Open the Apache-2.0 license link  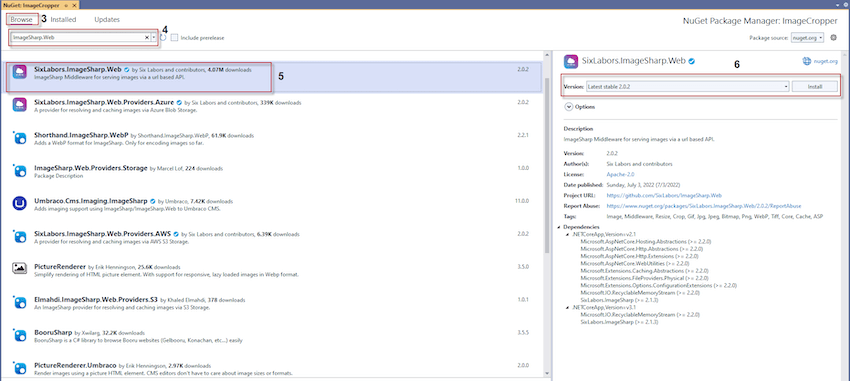pos(621,175)
